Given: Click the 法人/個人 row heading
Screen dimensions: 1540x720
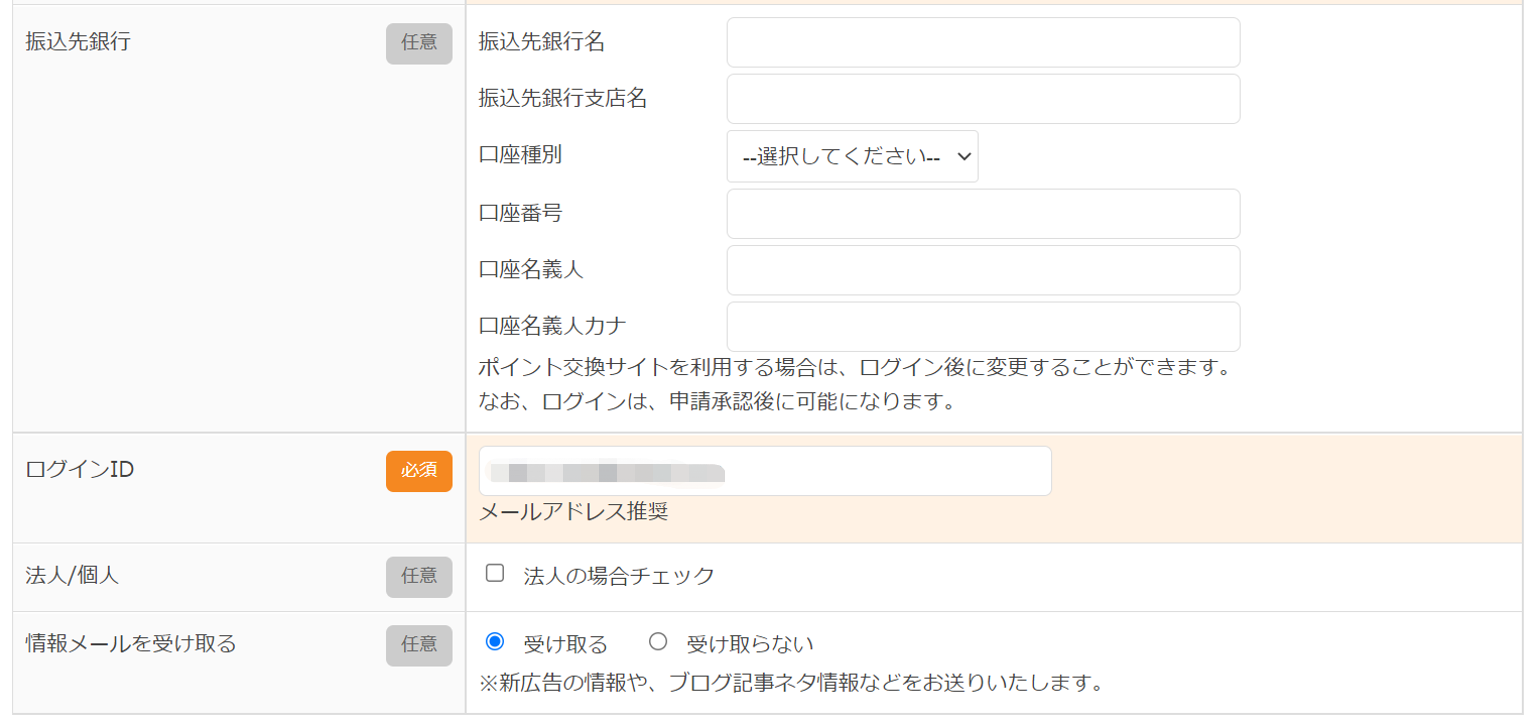Looking at the screenshot, I should point(72,576).
